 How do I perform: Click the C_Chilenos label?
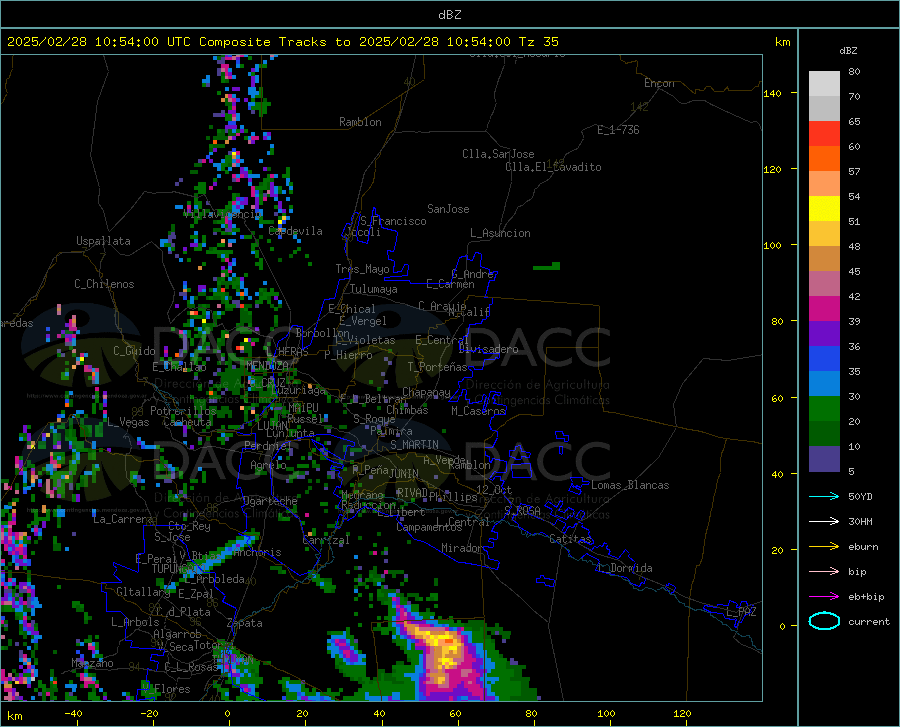tap(104, 284)
